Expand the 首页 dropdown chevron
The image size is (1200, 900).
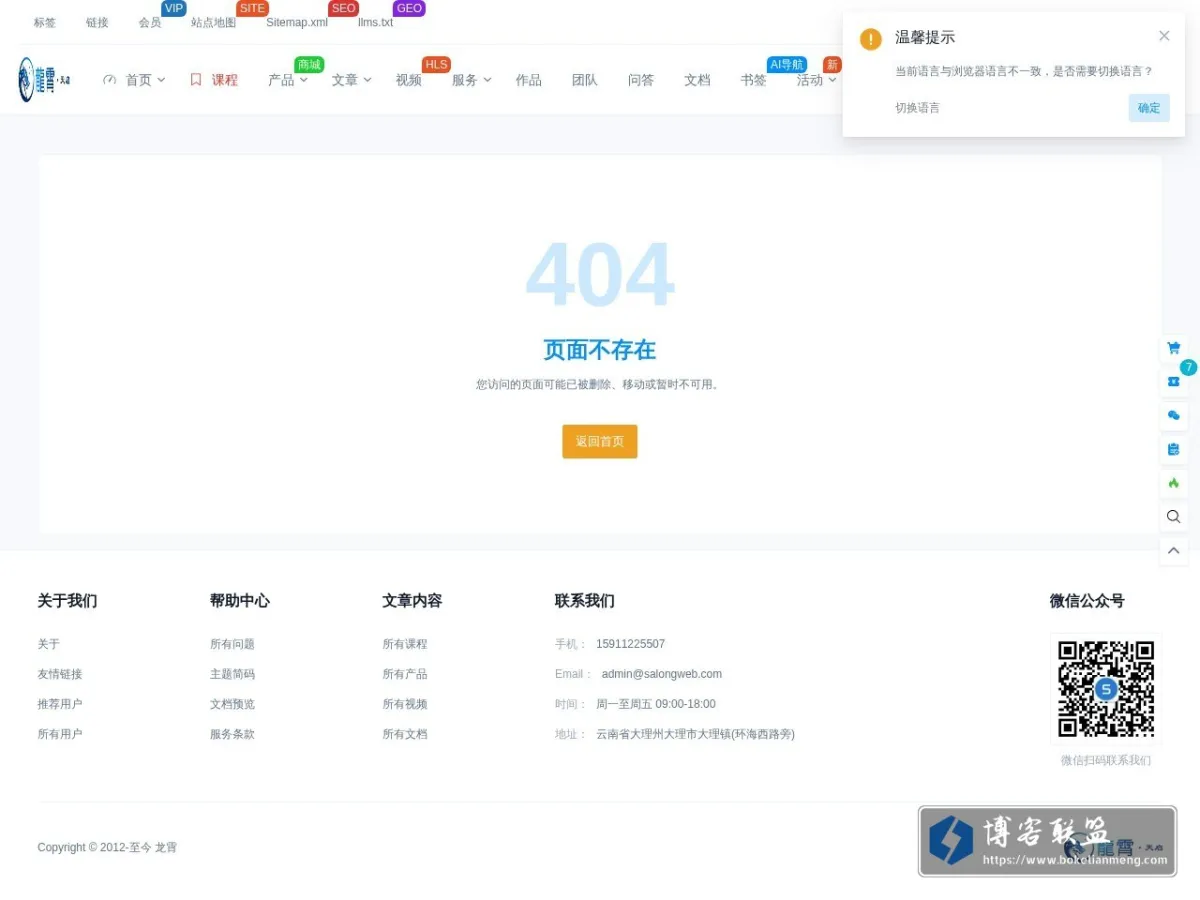coord(161,80)
